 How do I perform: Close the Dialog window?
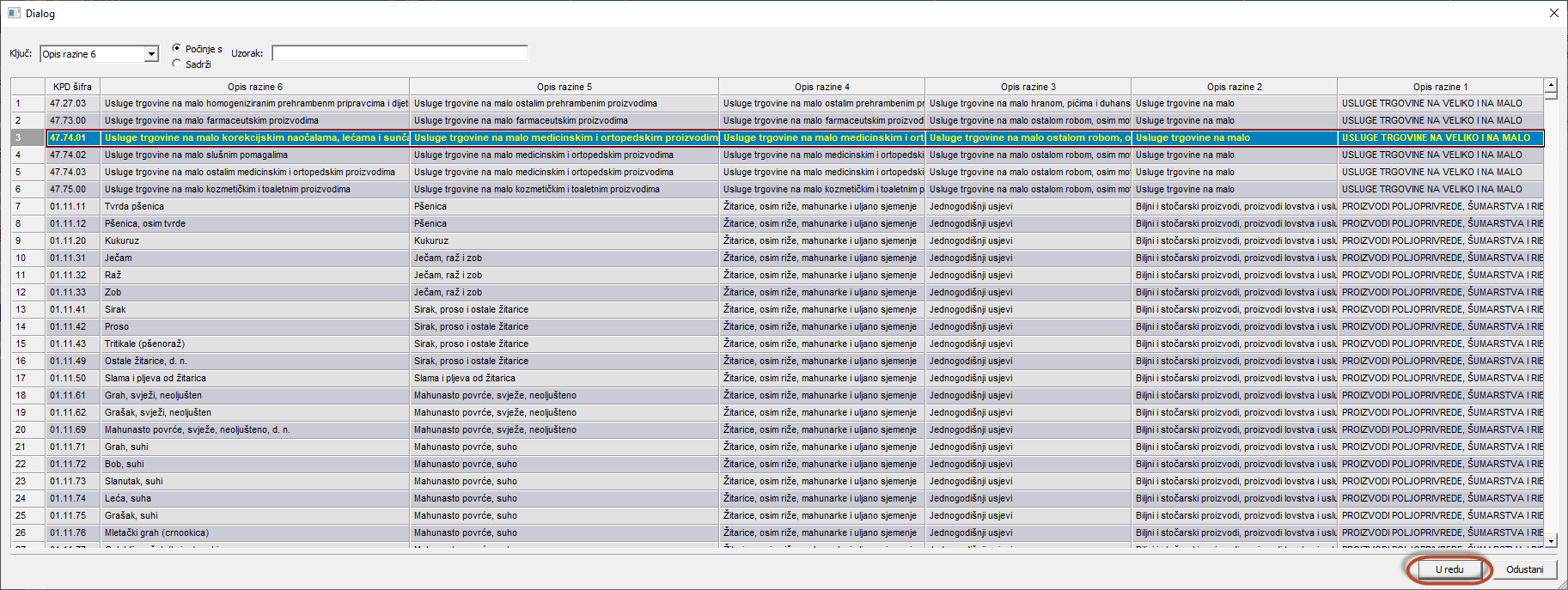coord(1553,13)
